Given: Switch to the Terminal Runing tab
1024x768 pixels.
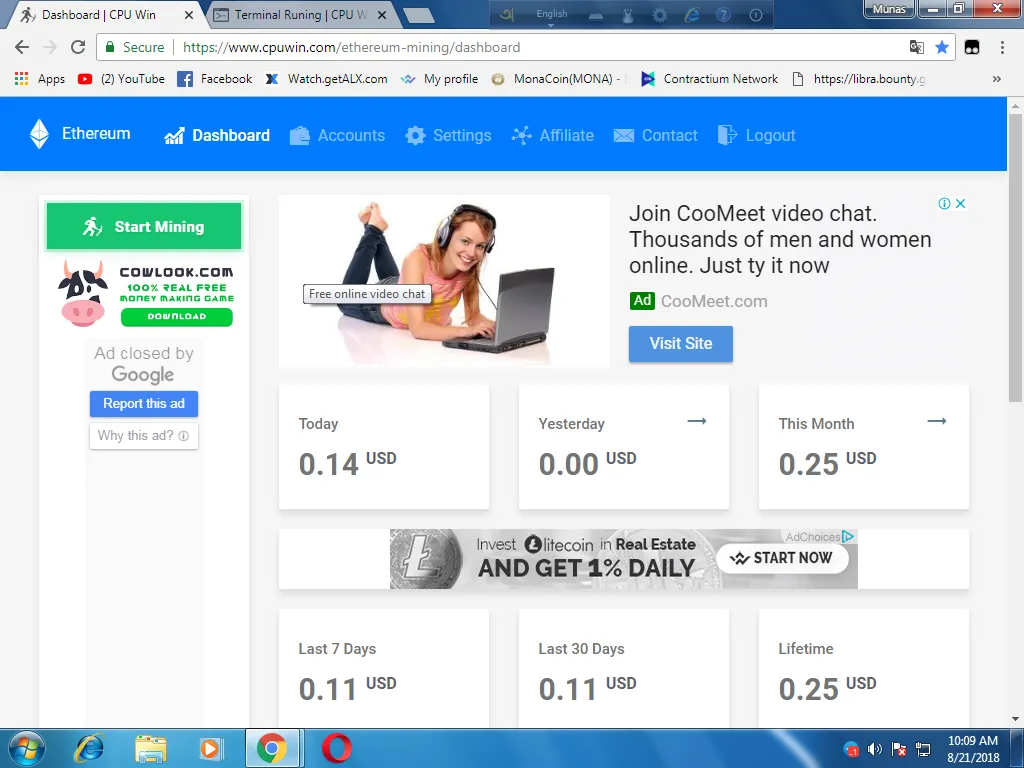Looking at the screenshot, I should (x=300, y=15).
